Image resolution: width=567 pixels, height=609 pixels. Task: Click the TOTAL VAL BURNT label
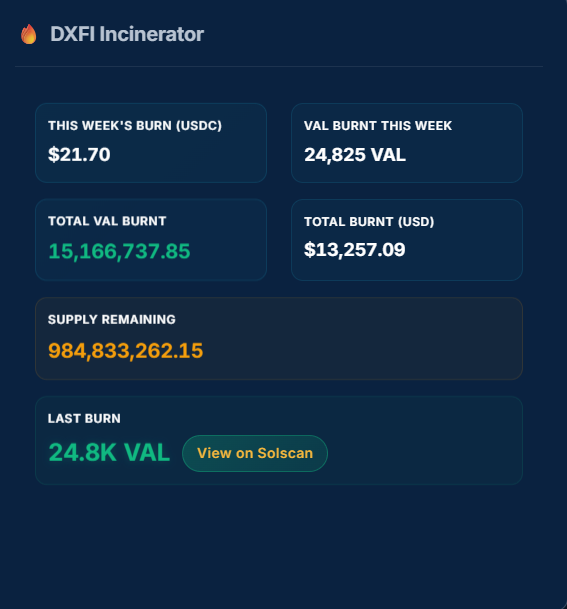point(107,221)
